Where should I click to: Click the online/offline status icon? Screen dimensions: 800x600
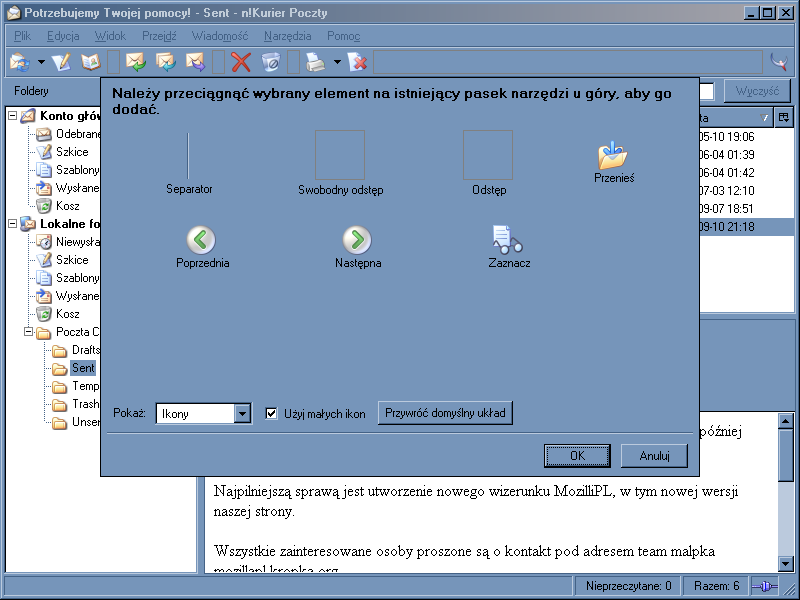point(764,586)
